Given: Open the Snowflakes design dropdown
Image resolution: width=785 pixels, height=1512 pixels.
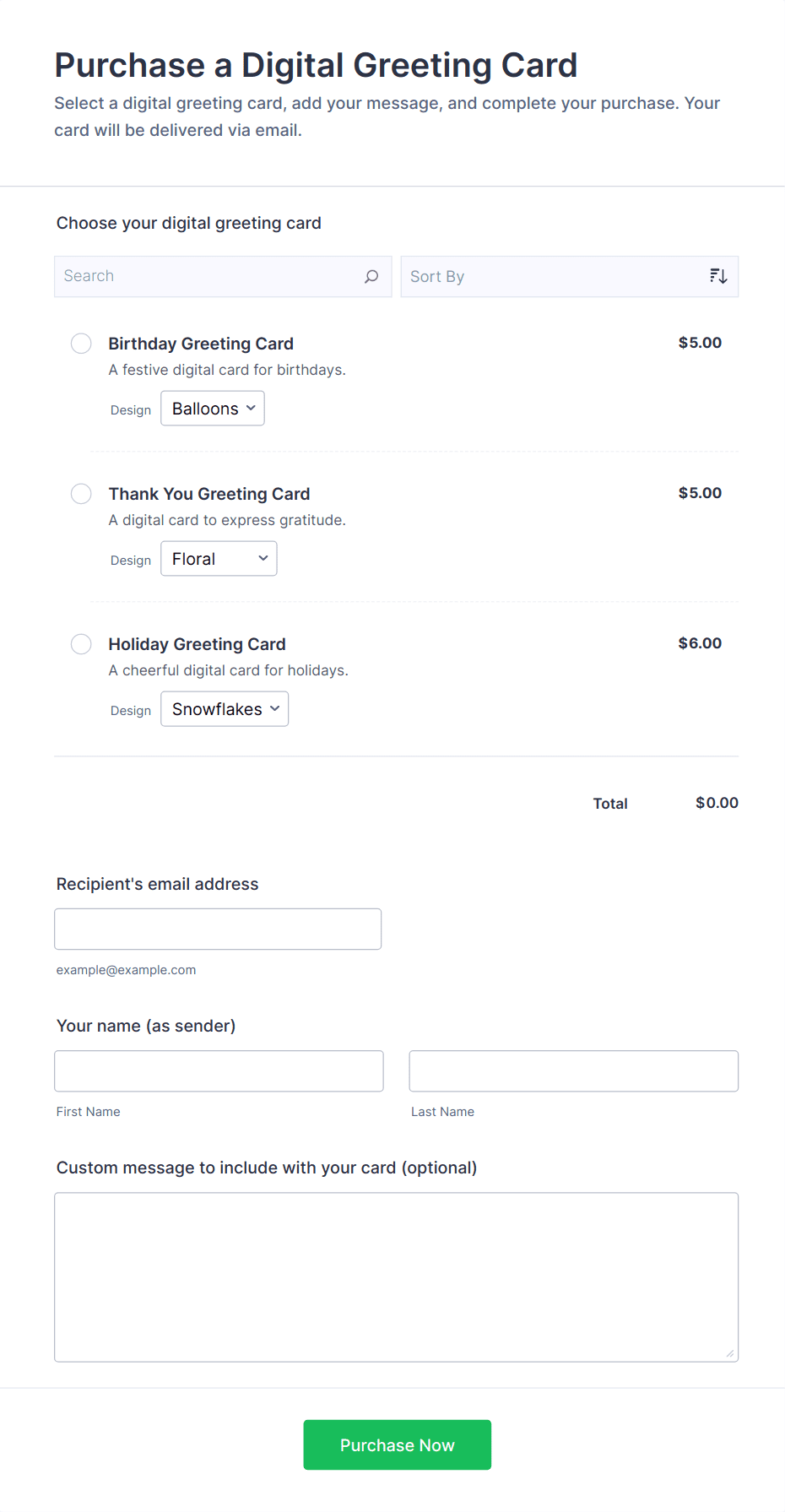Looking at the screenshot, I should tap(225, 709).
